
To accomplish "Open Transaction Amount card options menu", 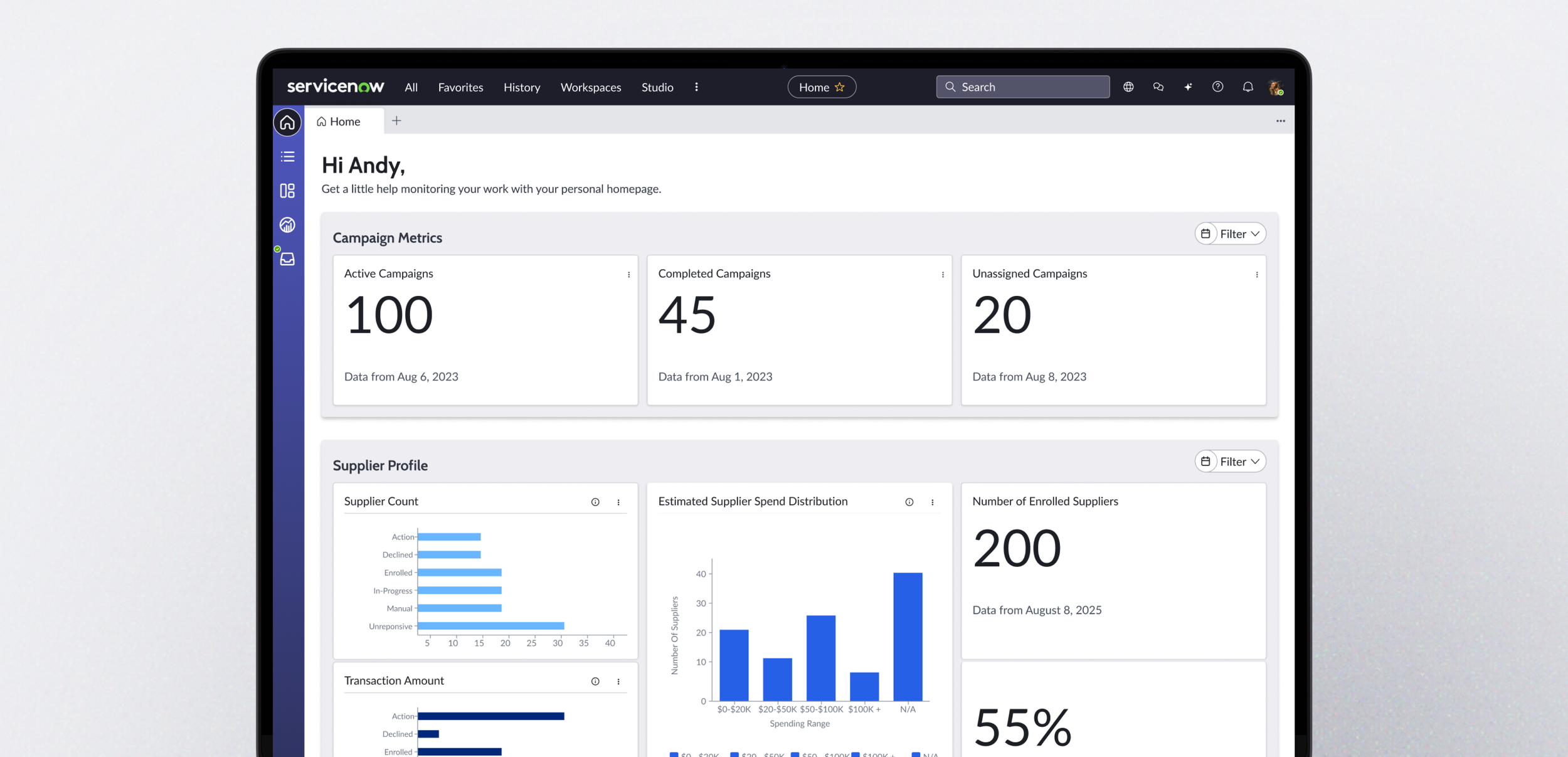I will click(618, 681).
